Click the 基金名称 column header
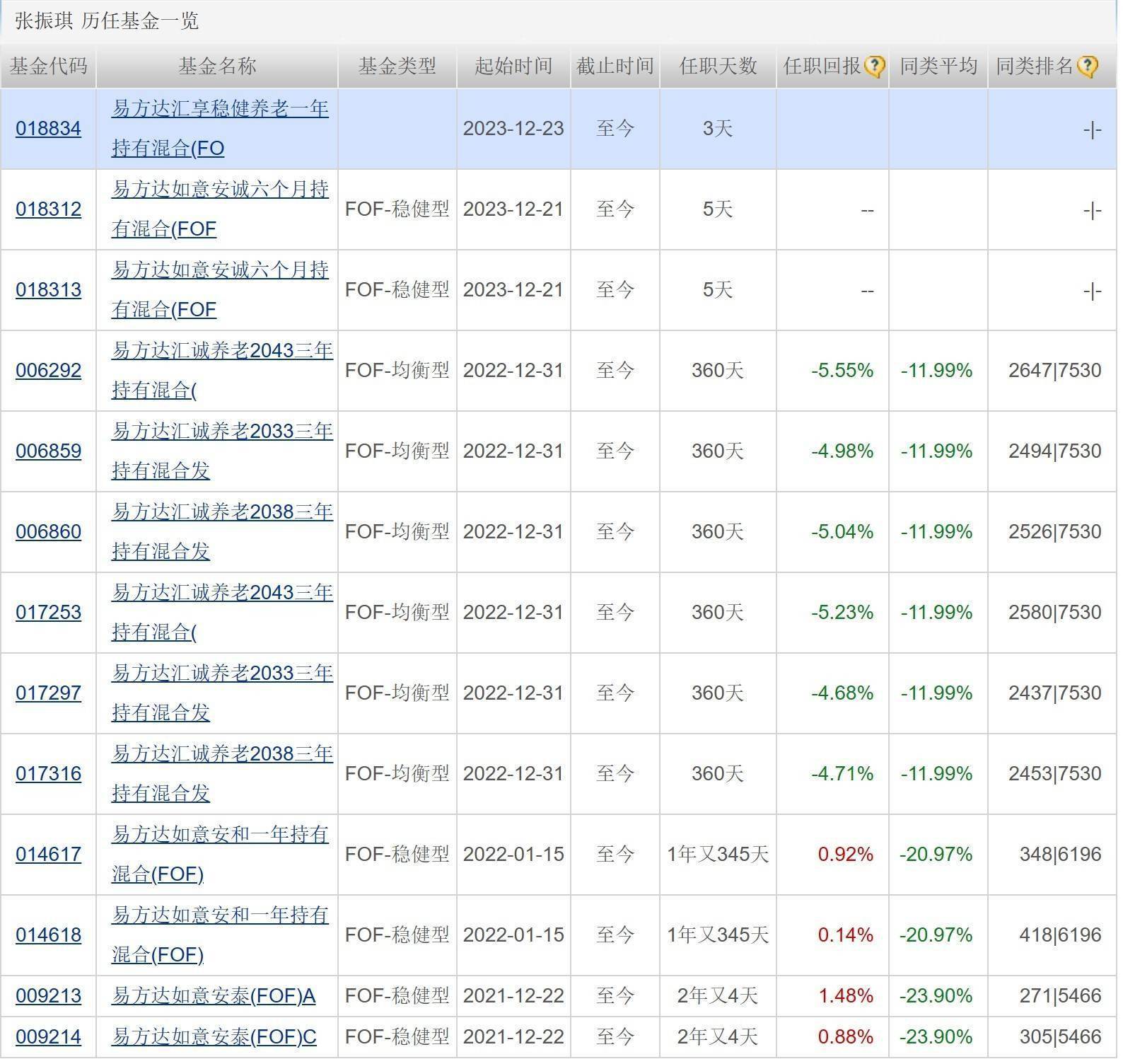 [217, 66]
